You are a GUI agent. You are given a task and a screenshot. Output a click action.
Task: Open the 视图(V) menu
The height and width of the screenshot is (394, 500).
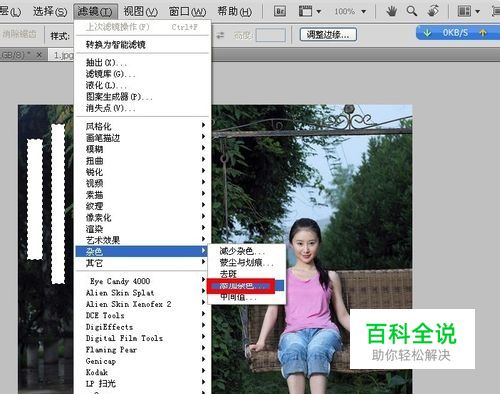pyautogui.click(x=141, y=12)
